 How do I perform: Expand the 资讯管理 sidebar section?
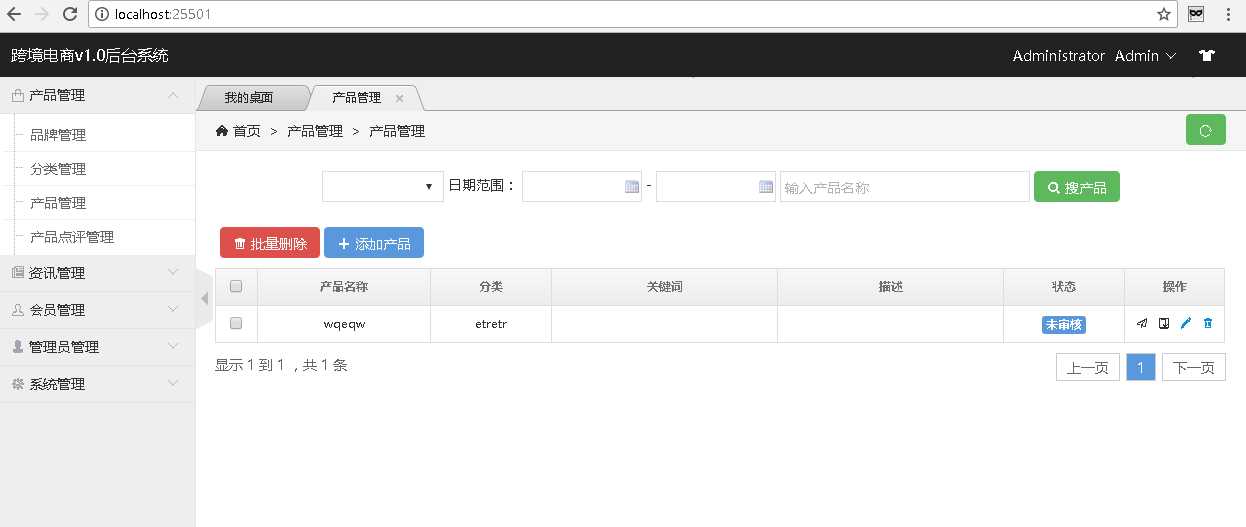point(97,272)
